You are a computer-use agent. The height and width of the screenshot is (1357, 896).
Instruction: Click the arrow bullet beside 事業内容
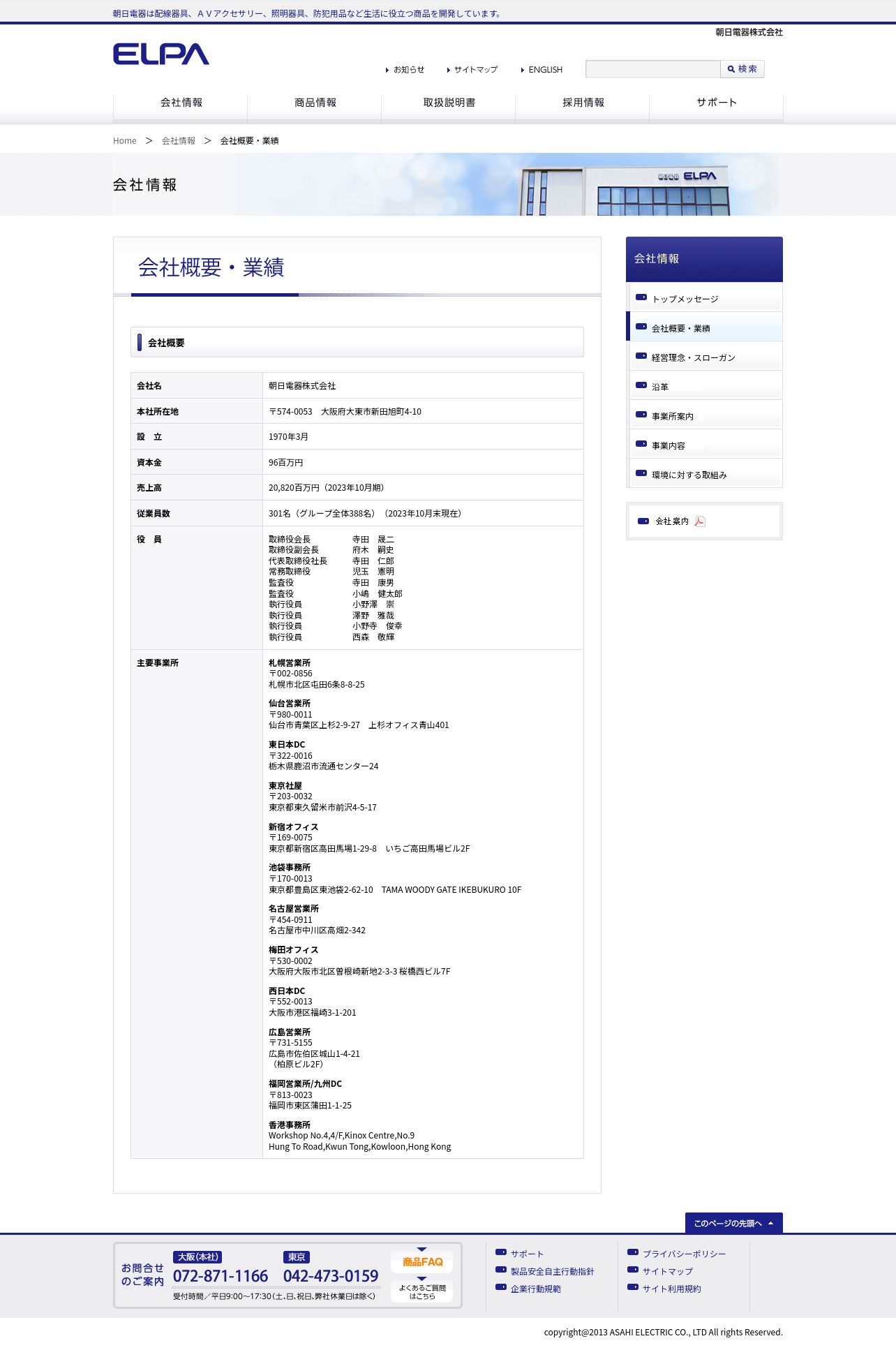[x=641, y=444]
